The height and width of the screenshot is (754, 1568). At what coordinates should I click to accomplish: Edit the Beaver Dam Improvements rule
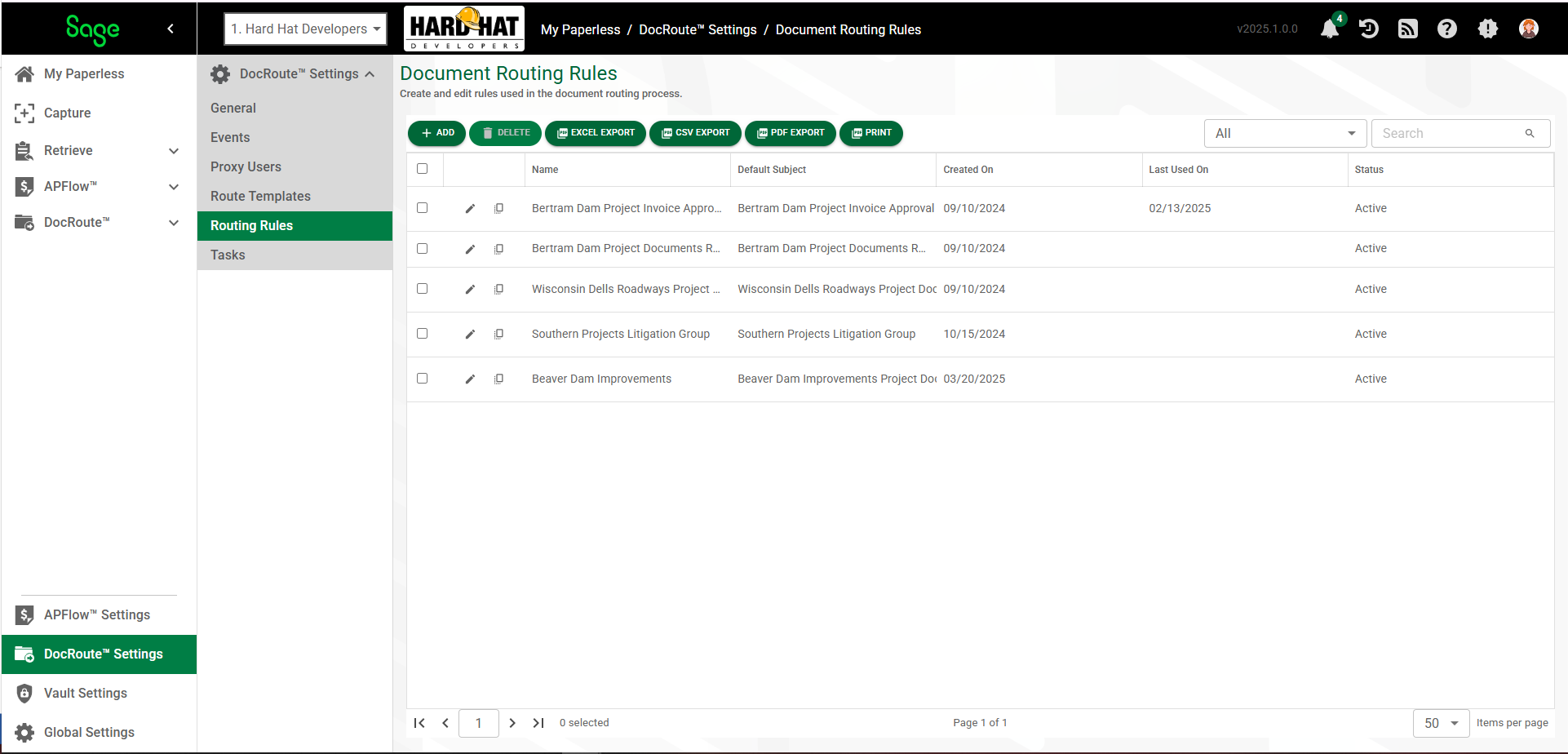pos(470,379)
